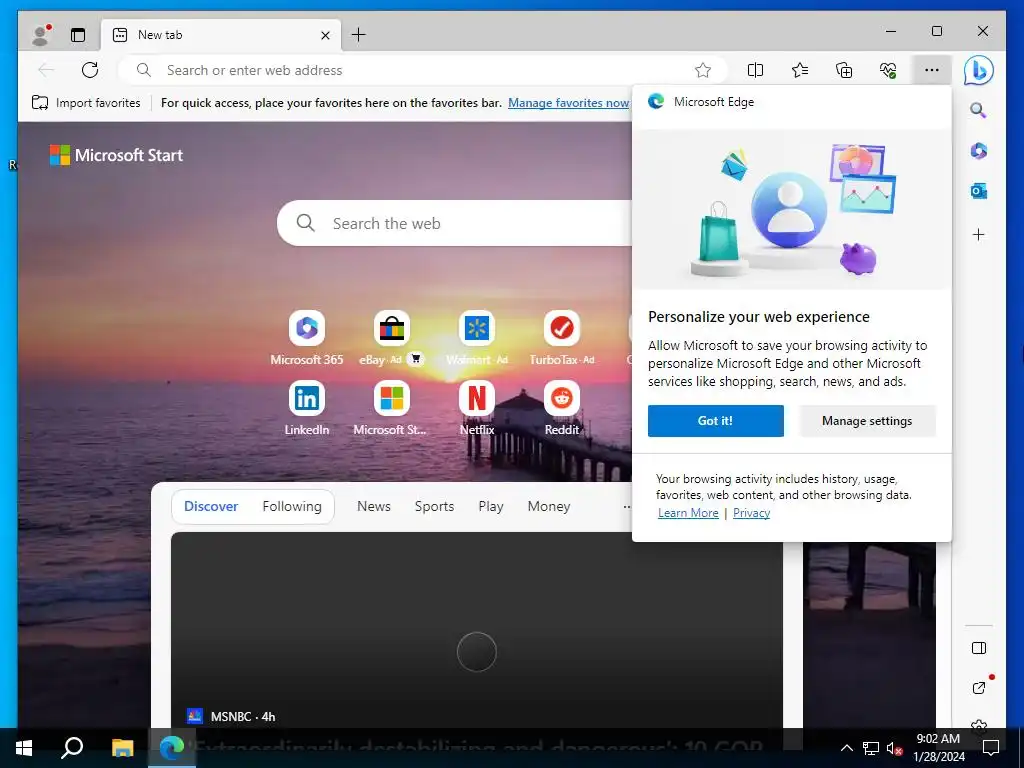This screenshot has width=1024, height=768.
Task: Open link in external window icon
Action: pyautogui.click(x=978, y=688)
